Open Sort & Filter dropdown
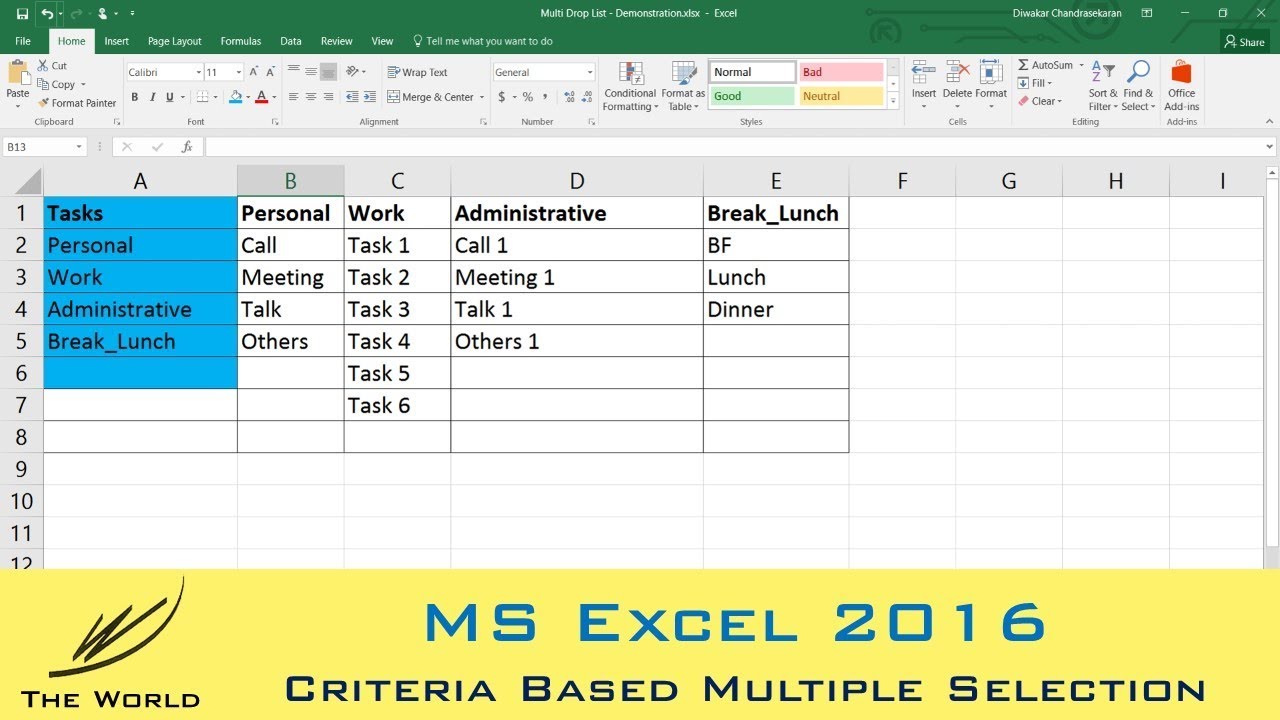 click(1103, 87)
